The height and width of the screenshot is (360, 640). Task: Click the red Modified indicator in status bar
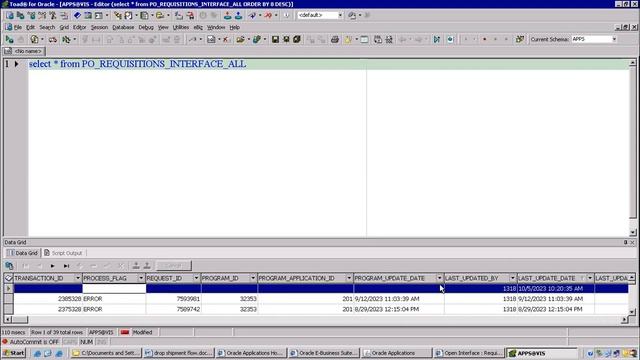coord(125,332)
